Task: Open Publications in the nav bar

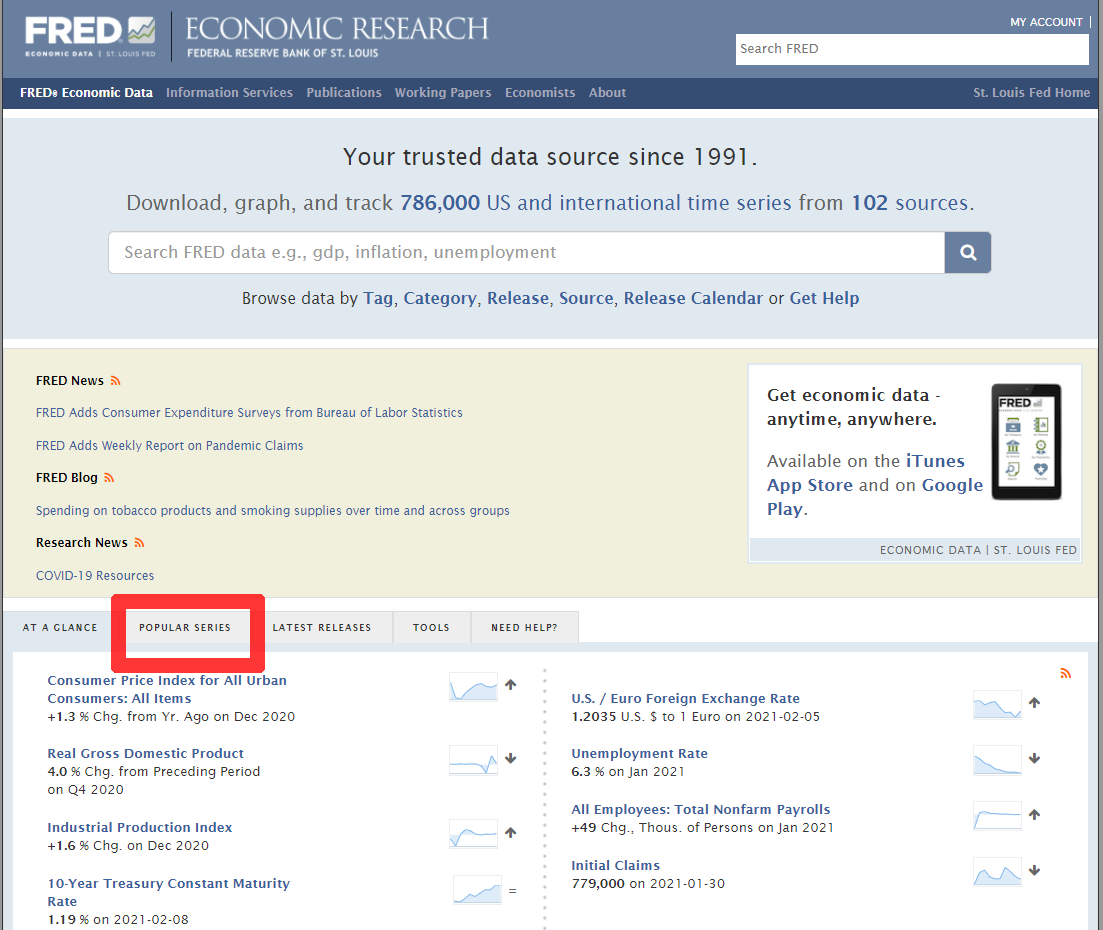Action: (344, 93)
